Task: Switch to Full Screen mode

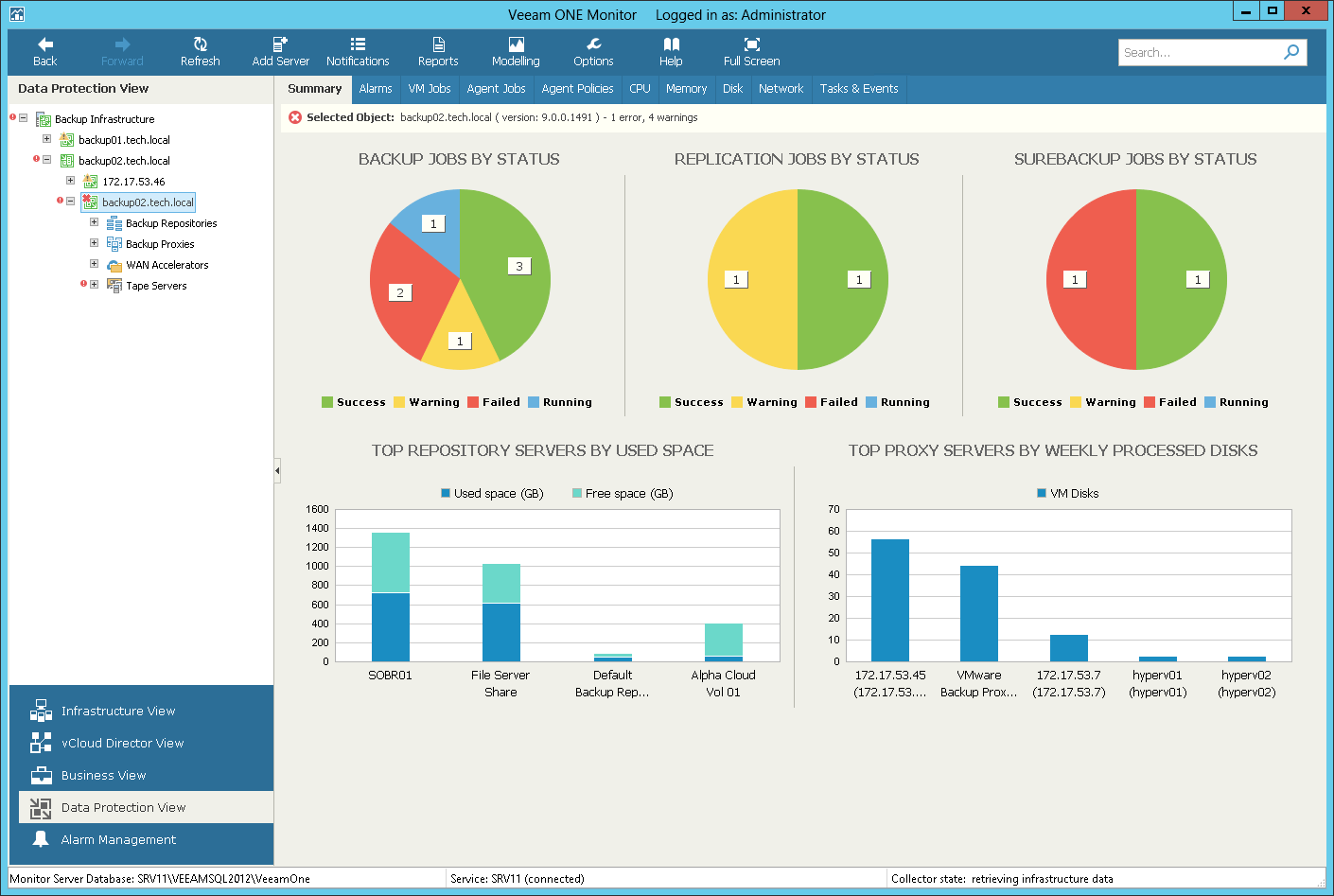Action: (752, 52)
